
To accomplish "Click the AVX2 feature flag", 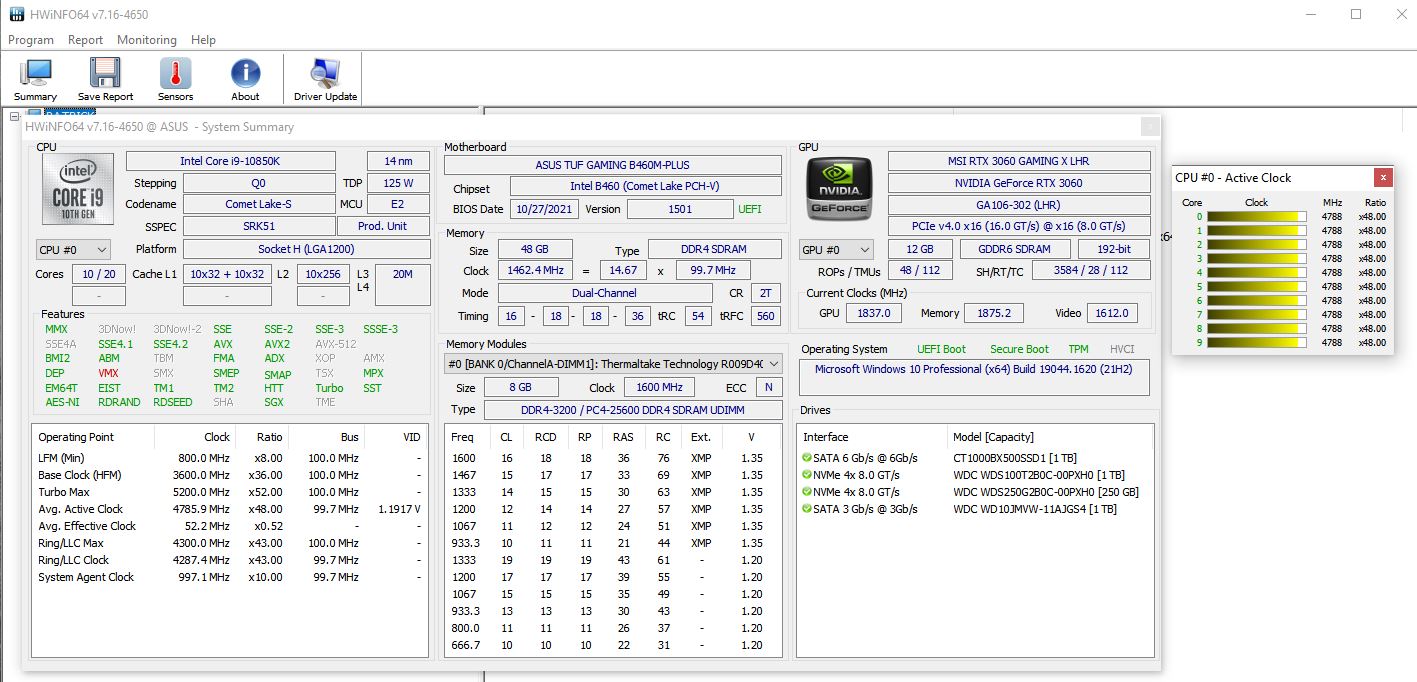I will 277,343.
